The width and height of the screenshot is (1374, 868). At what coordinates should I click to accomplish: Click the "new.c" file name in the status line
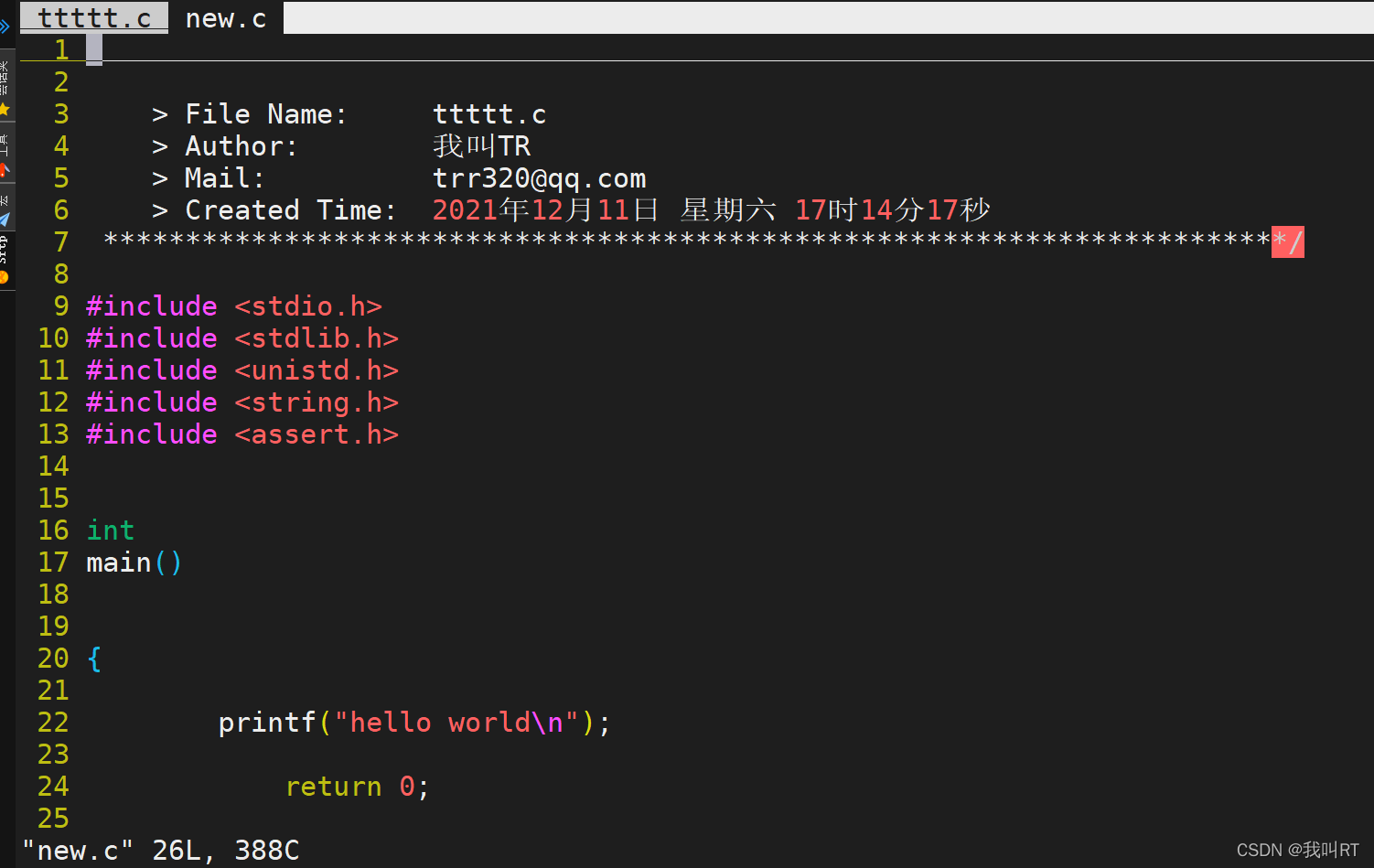78,851
